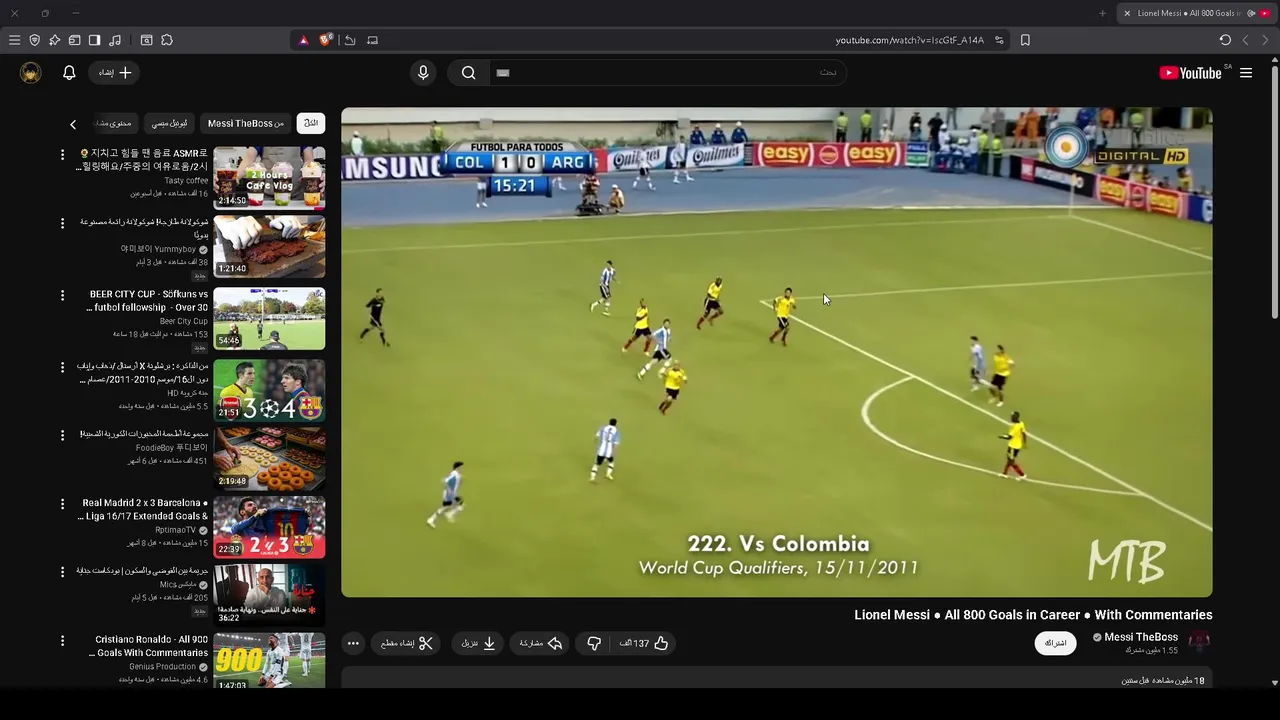Click the Brave Rewards triangle icon
Image resolution: width=1280 pixels, height=720 pixels.
click(x=304, y=40)
